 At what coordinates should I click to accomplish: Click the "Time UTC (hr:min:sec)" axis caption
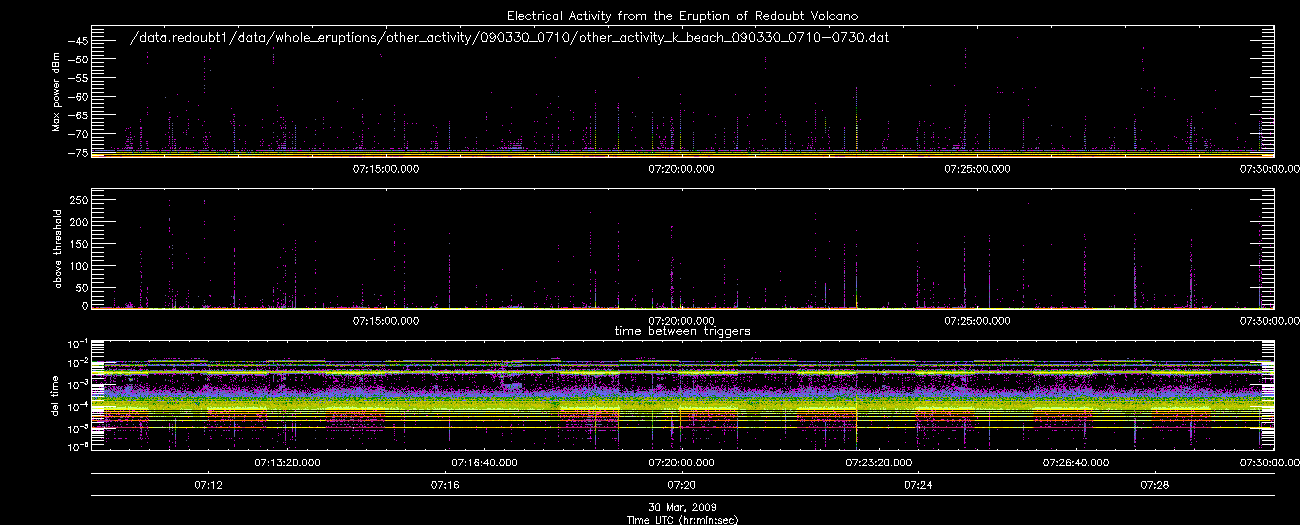tap(682, 519)
